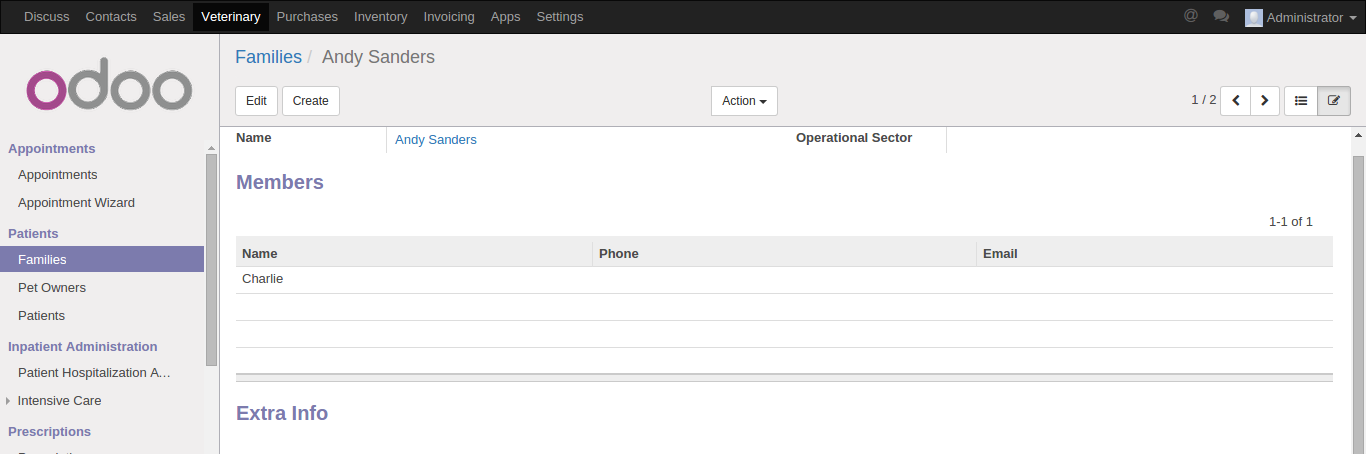The height and width of the screenshot is (454, 1366).
Task: Switch to list view icon
Action: pos(1301,101)
